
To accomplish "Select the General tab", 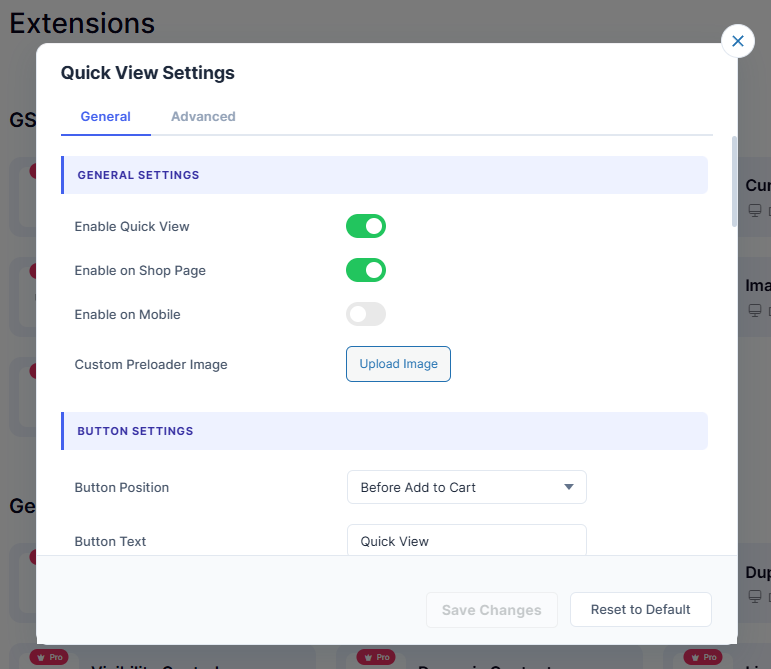I will (x=106, y=116).
